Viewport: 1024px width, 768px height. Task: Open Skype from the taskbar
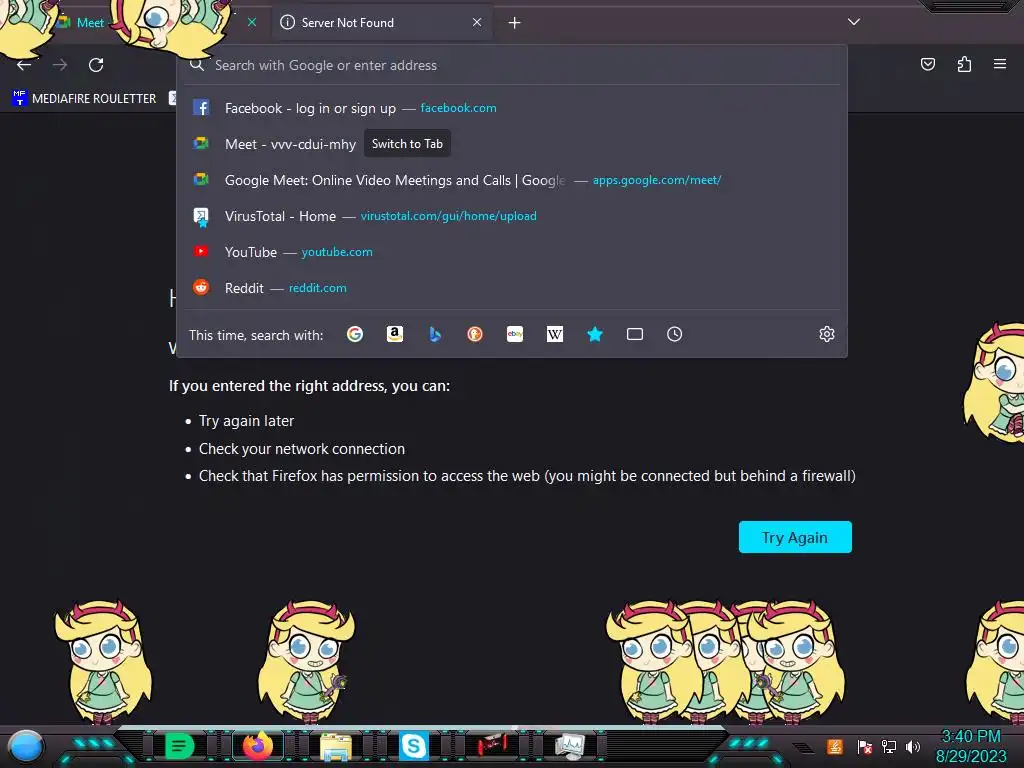tap(413, 745)
